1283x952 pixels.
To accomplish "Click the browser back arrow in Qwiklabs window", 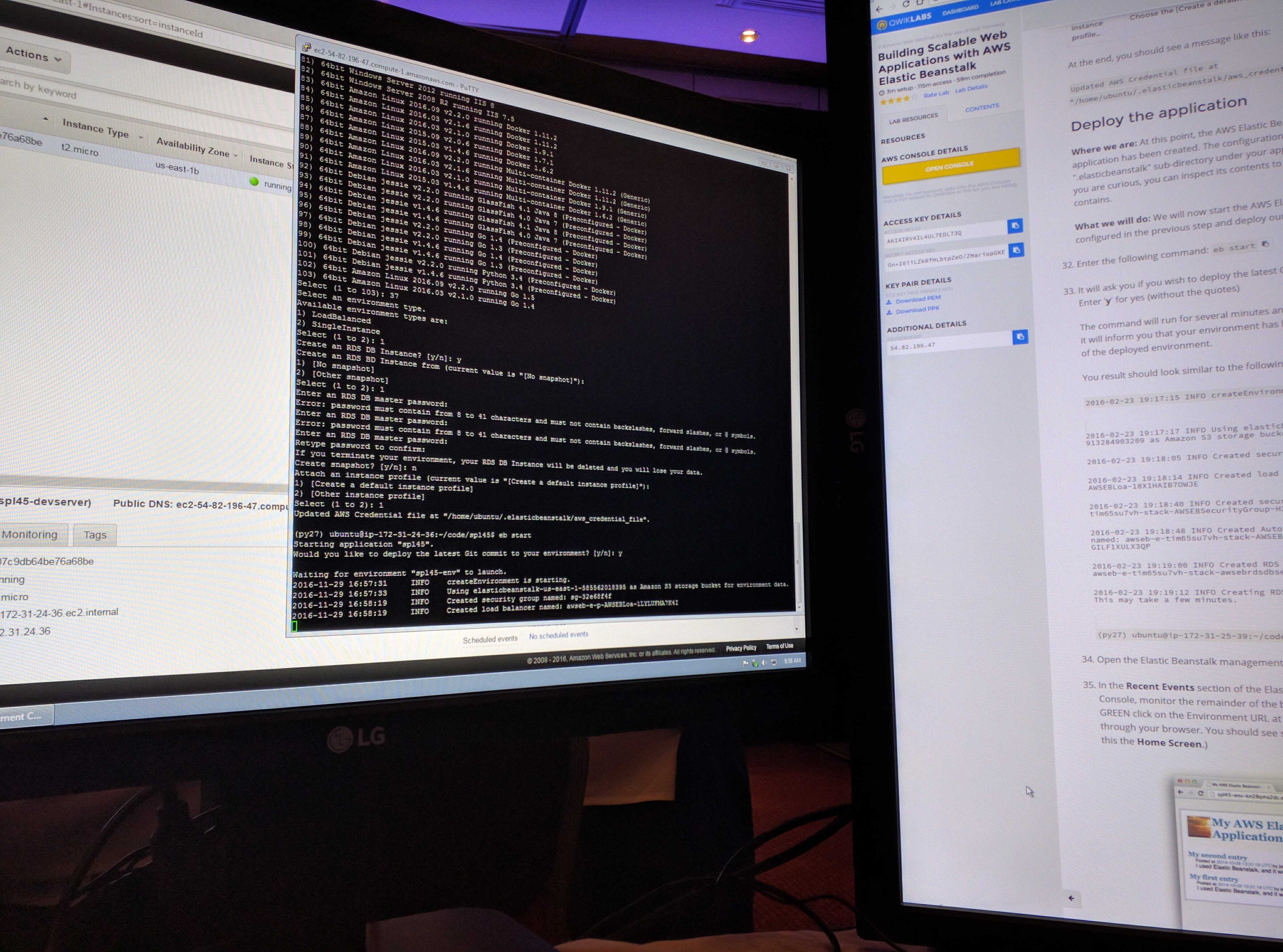I will point(879,9).
